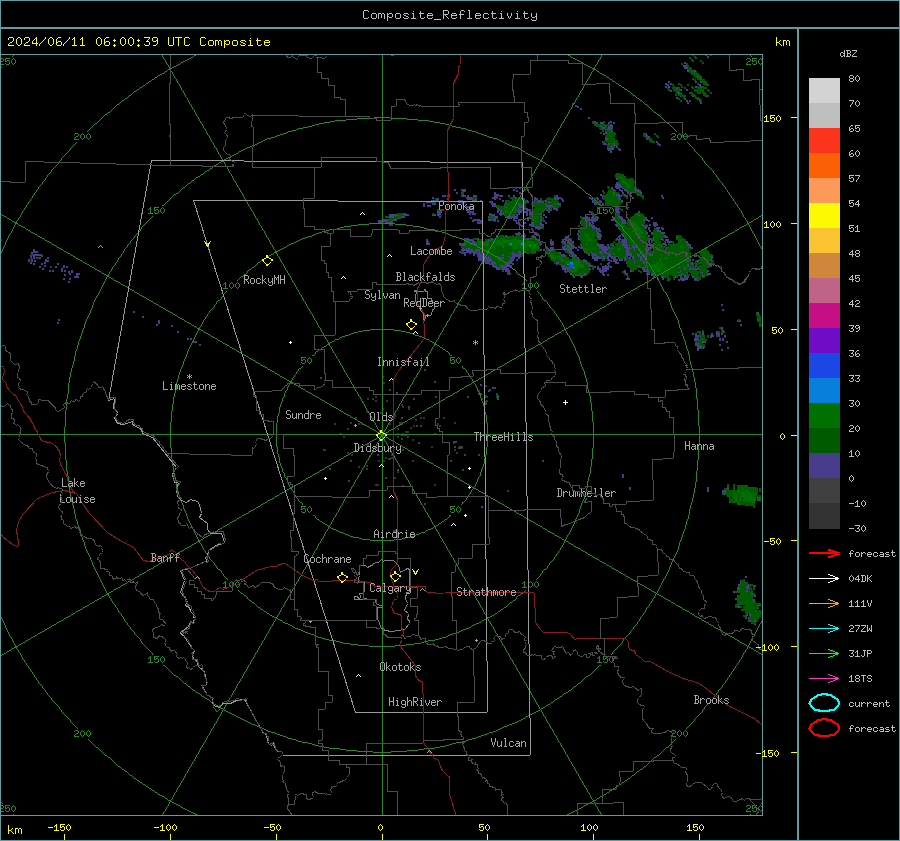Screen dimensions: 900x841
Task: Click the red forecast ellipse icon
Action: pyautogui.click(x=824, y=728)
